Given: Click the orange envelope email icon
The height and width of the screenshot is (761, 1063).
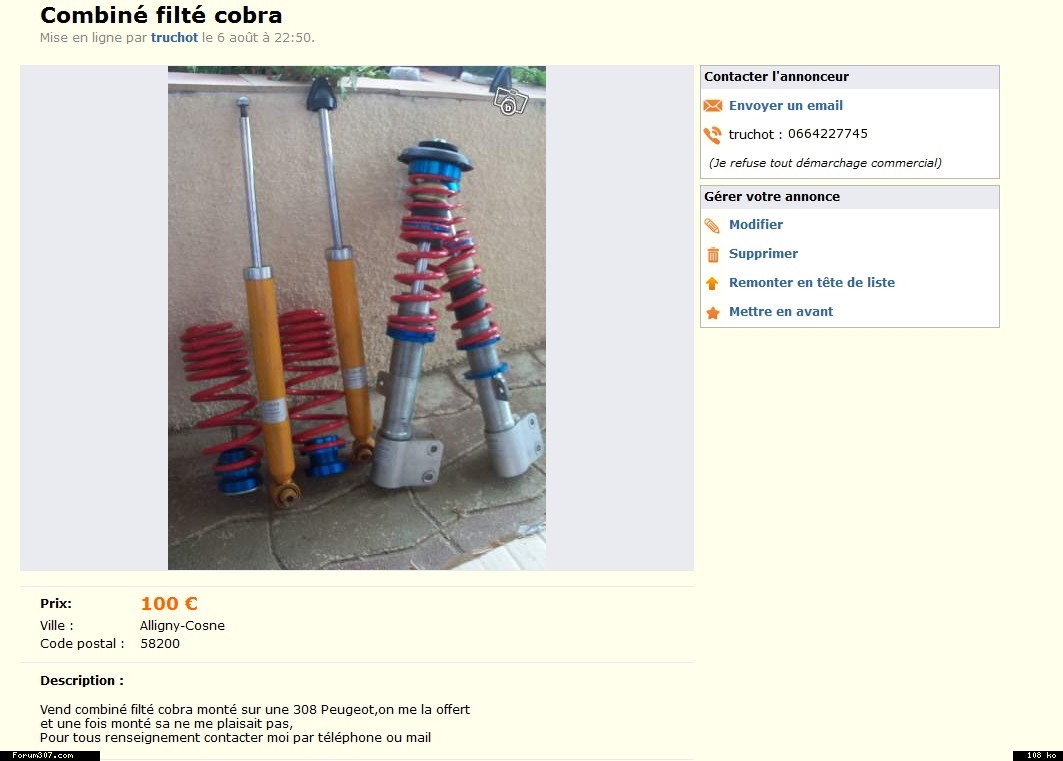Looking at the screenshot, I should click(713, 106).
